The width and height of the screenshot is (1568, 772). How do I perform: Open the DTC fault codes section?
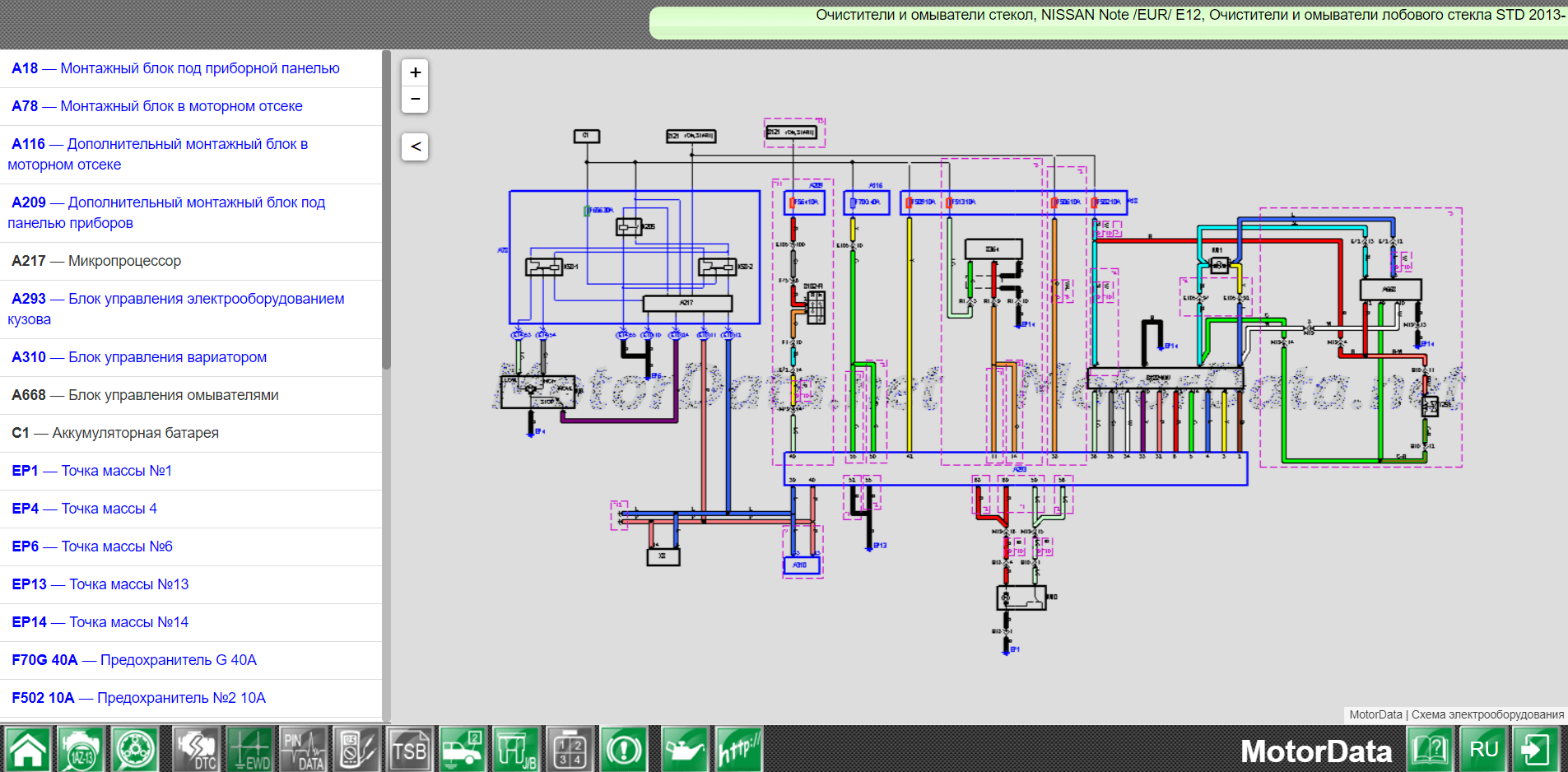[196, 750]
